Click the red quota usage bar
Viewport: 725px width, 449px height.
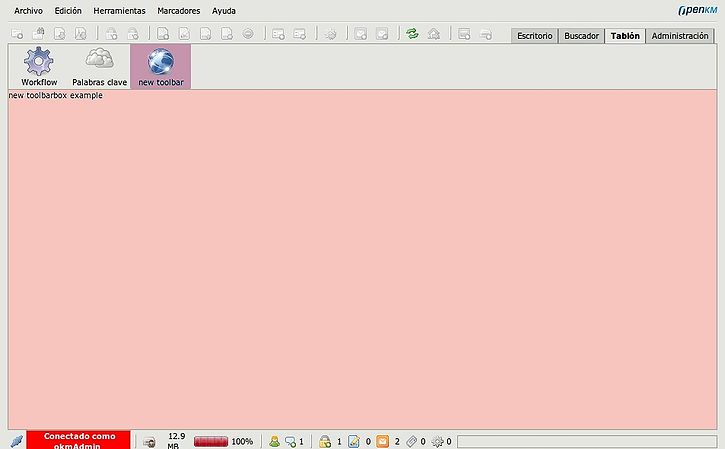coord(211,442)
